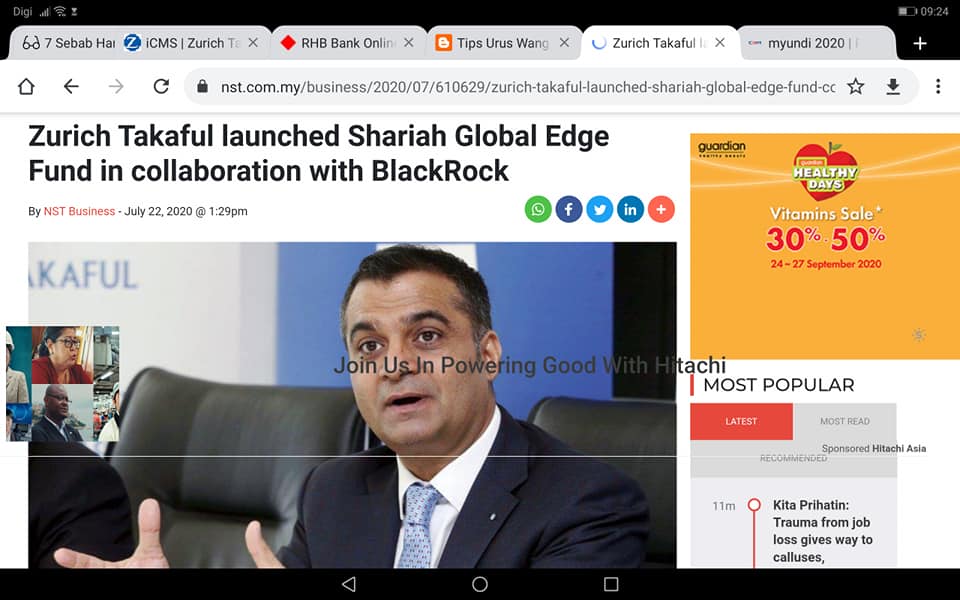The height and width of the screenshot is (600, 960).
Task: Tap Android recent apps square
Action: (611, 584)
